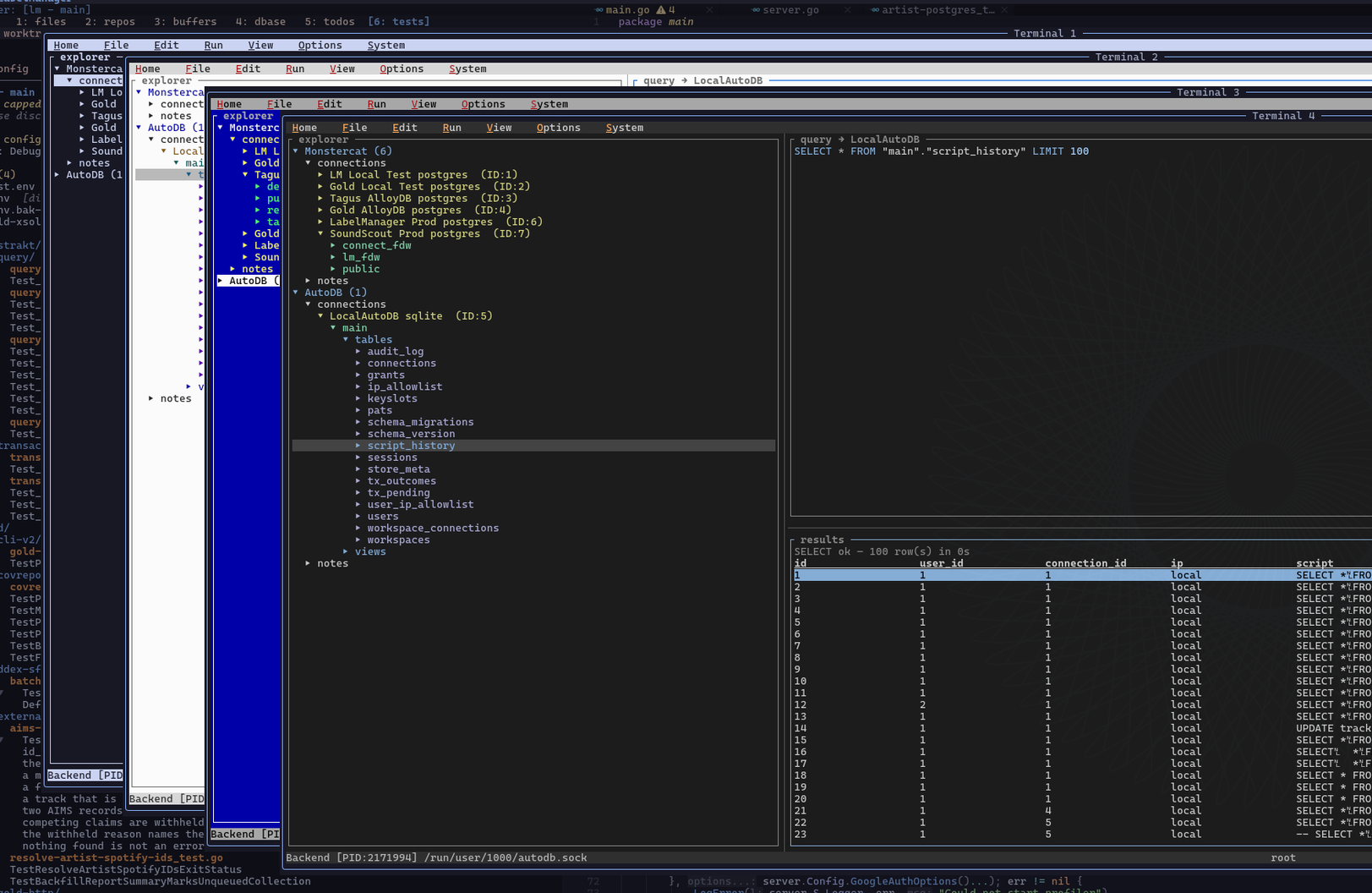Open the File menu in Terminal 4
1372x893 pixels.
click(354, 128)
